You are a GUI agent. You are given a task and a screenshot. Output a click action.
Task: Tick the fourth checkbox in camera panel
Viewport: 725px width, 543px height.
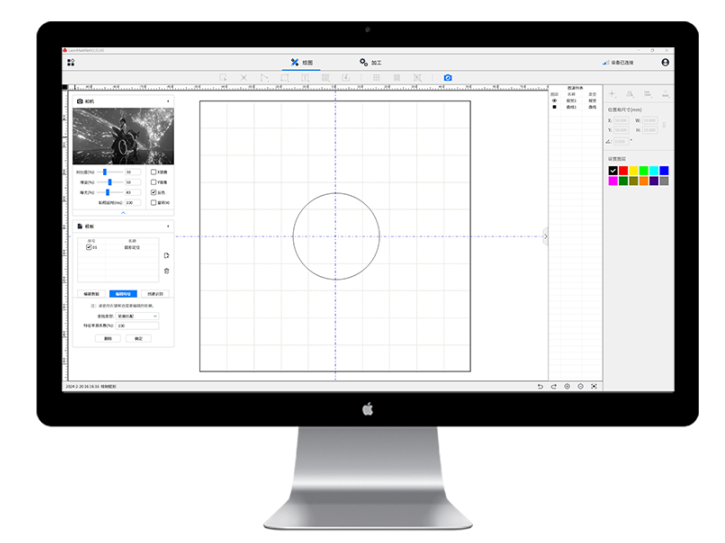click(x=154, y=203)
